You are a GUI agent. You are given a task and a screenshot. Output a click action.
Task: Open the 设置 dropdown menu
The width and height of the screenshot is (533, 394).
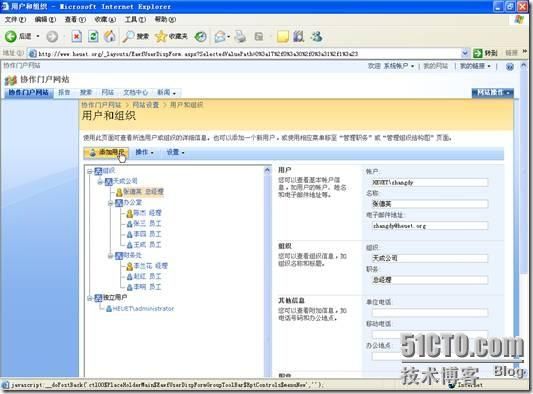(175, 152)
